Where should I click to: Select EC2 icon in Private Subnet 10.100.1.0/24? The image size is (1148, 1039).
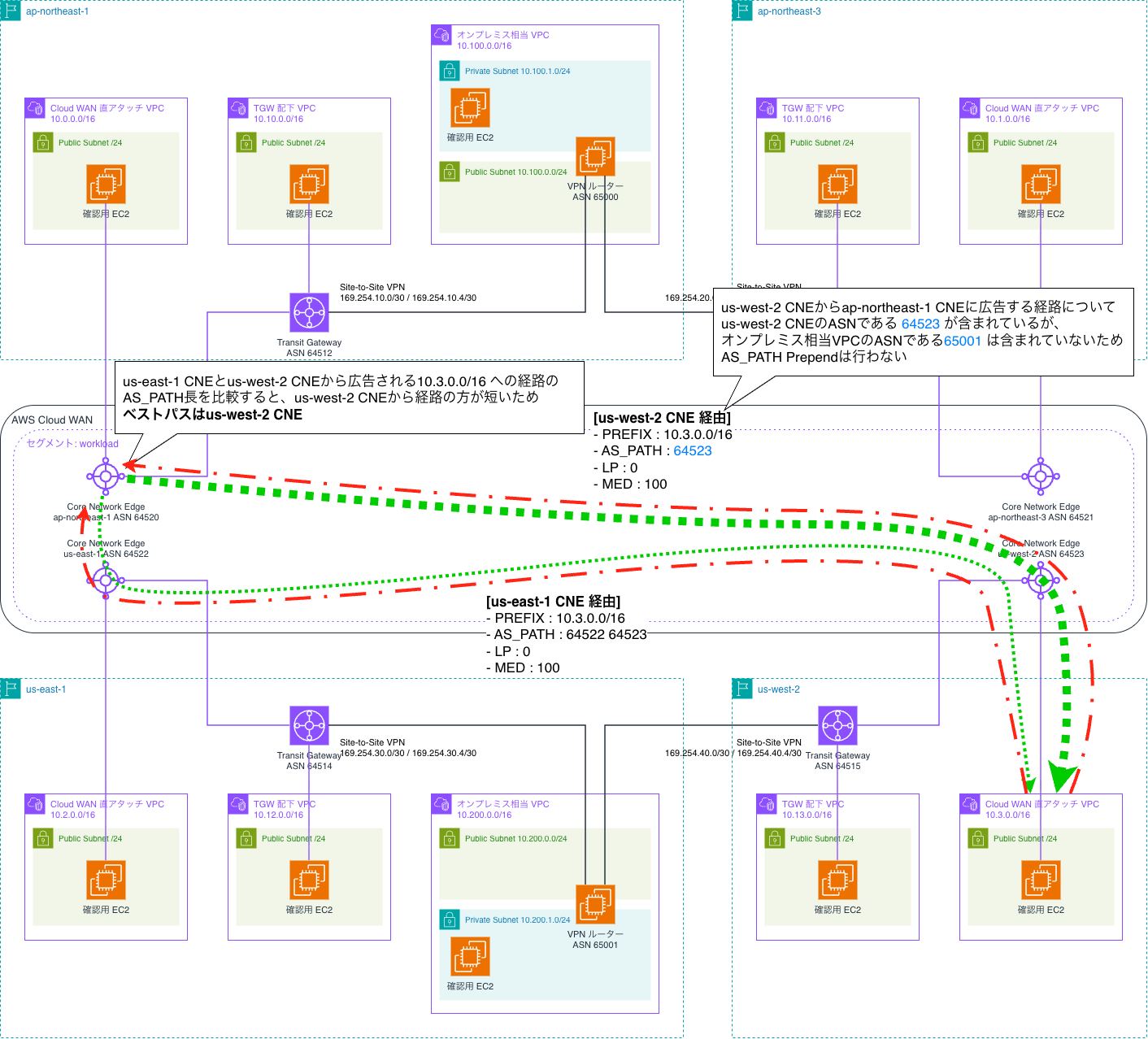(x=470, y=107)
